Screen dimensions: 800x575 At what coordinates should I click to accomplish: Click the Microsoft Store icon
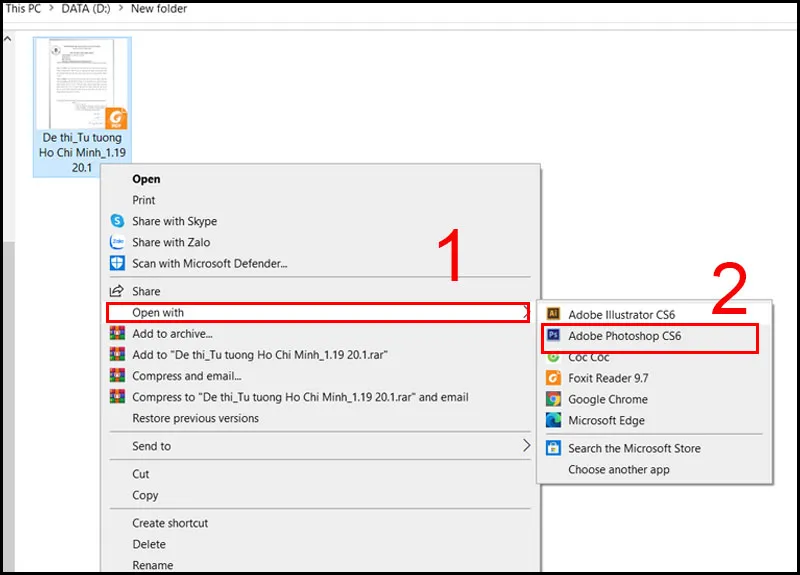[x=552, y=448]
